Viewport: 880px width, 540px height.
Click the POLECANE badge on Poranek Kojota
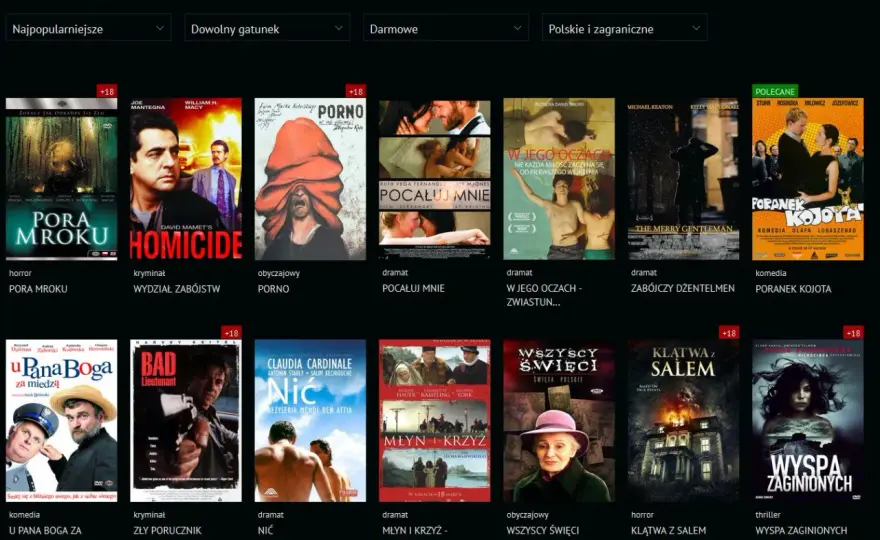pos(775,91)
